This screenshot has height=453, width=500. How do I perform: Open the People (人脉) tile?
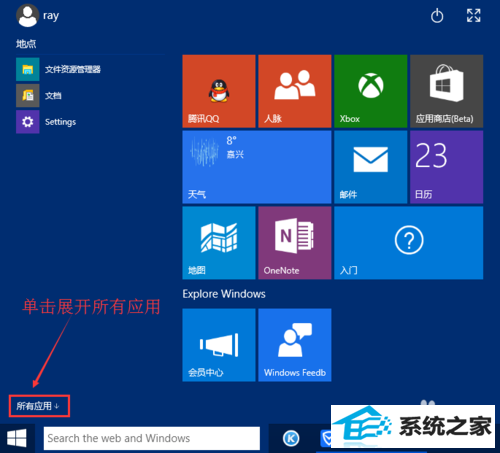(x=295, y=91)
